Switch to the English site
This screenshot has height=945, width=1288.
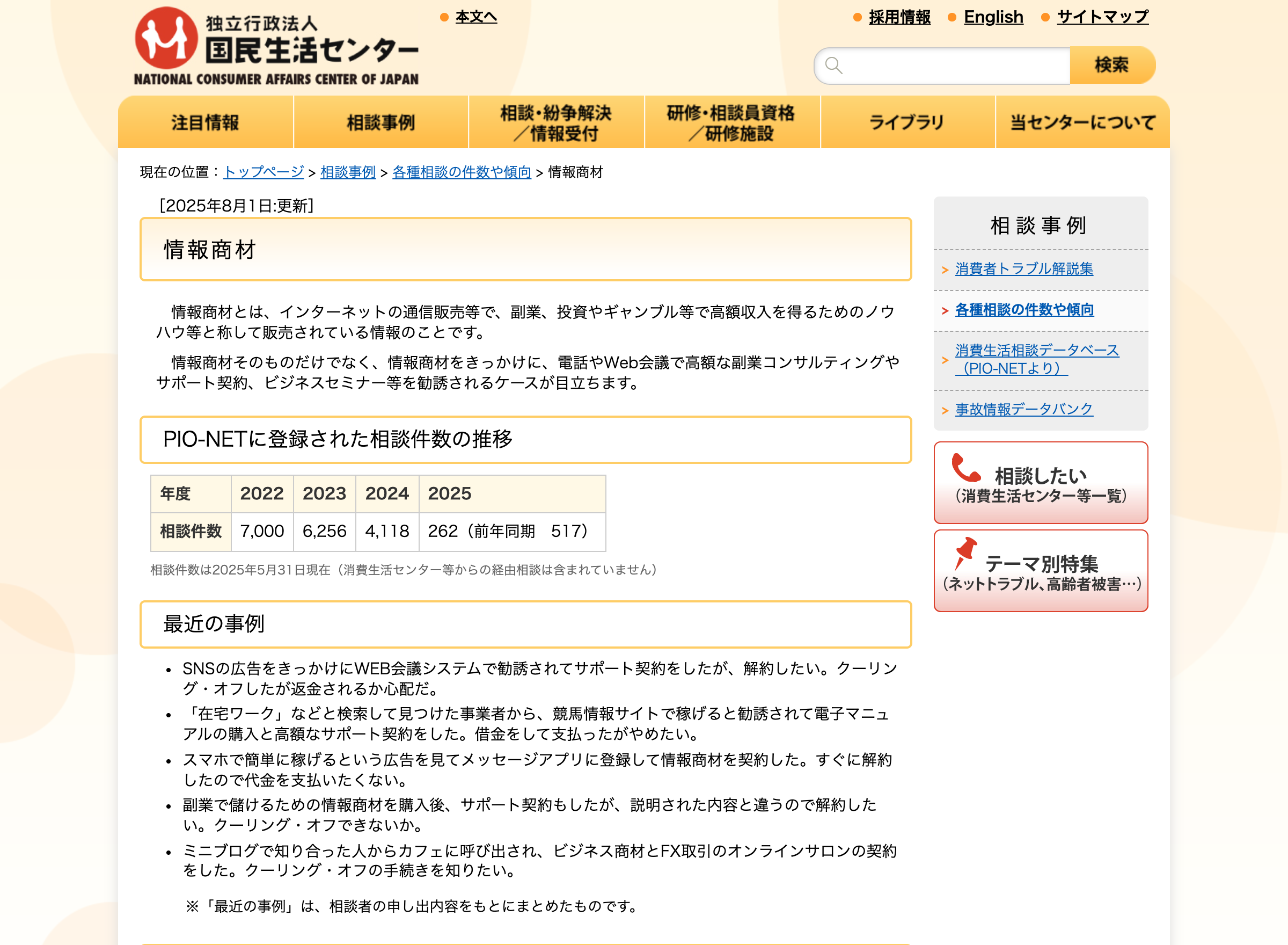(x=993, y=17)
